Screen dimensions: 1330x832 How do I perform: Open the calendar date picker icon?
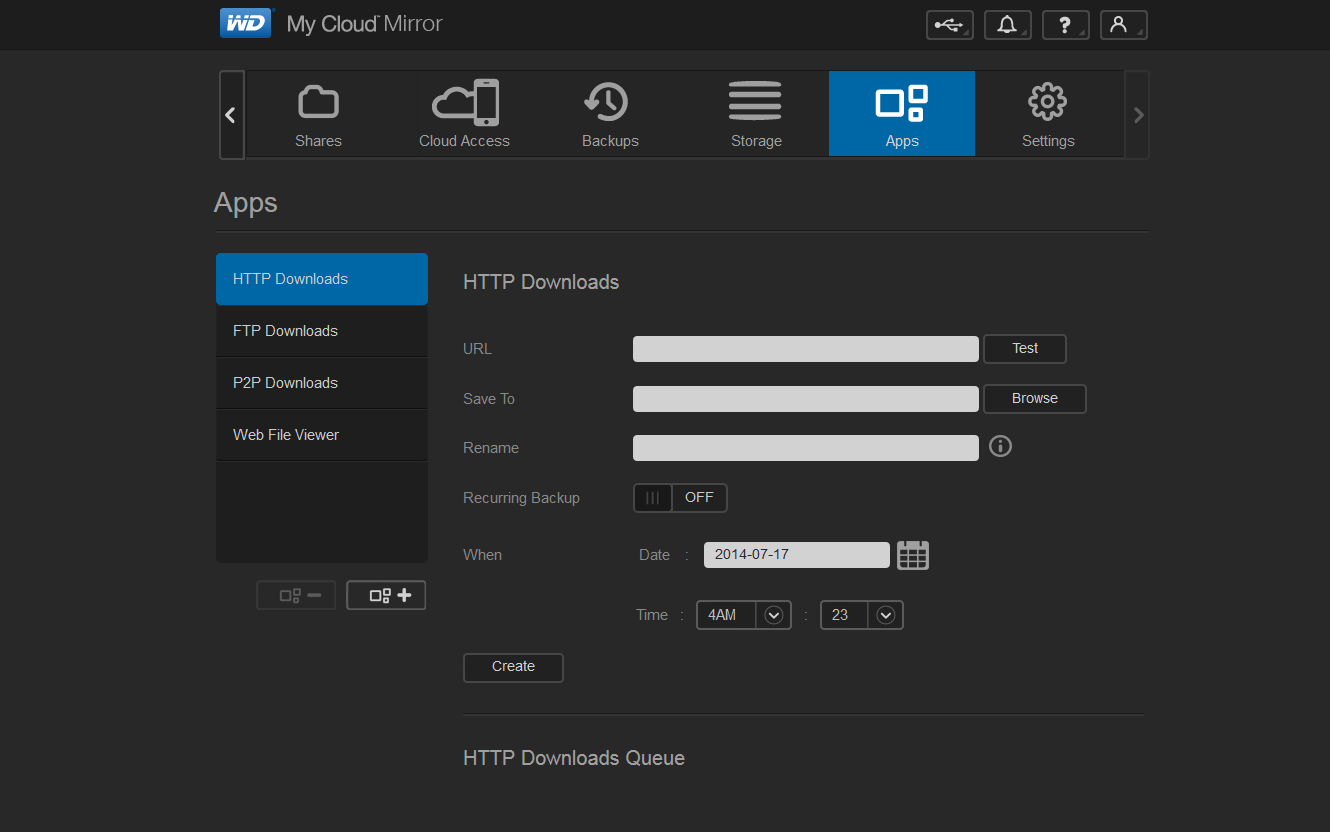tap(913, 555)
